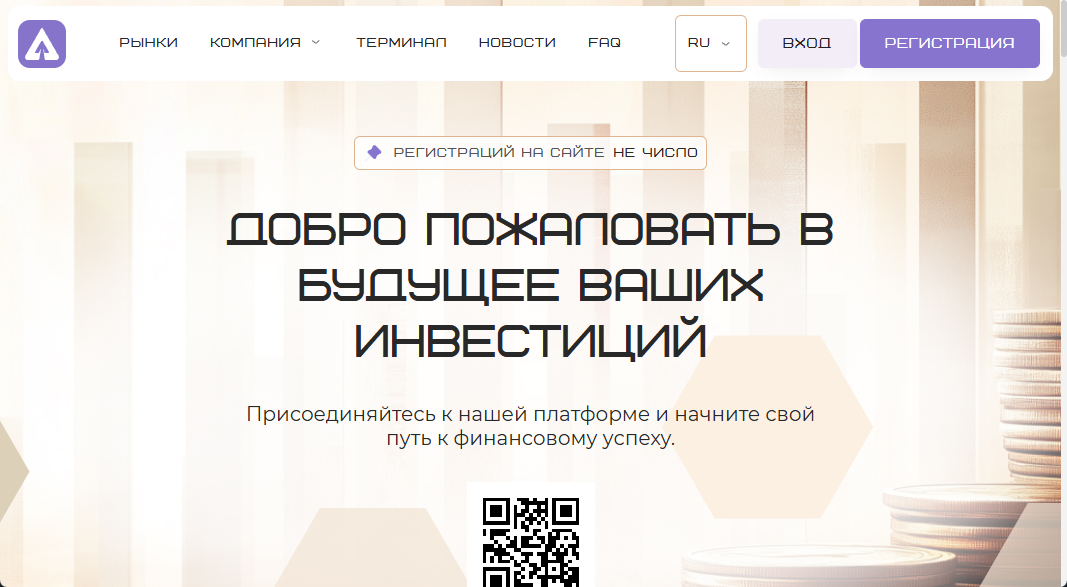Go to ТЕРМИНАЛ page
1067x587 pixels.
click(x=401, y=43)
